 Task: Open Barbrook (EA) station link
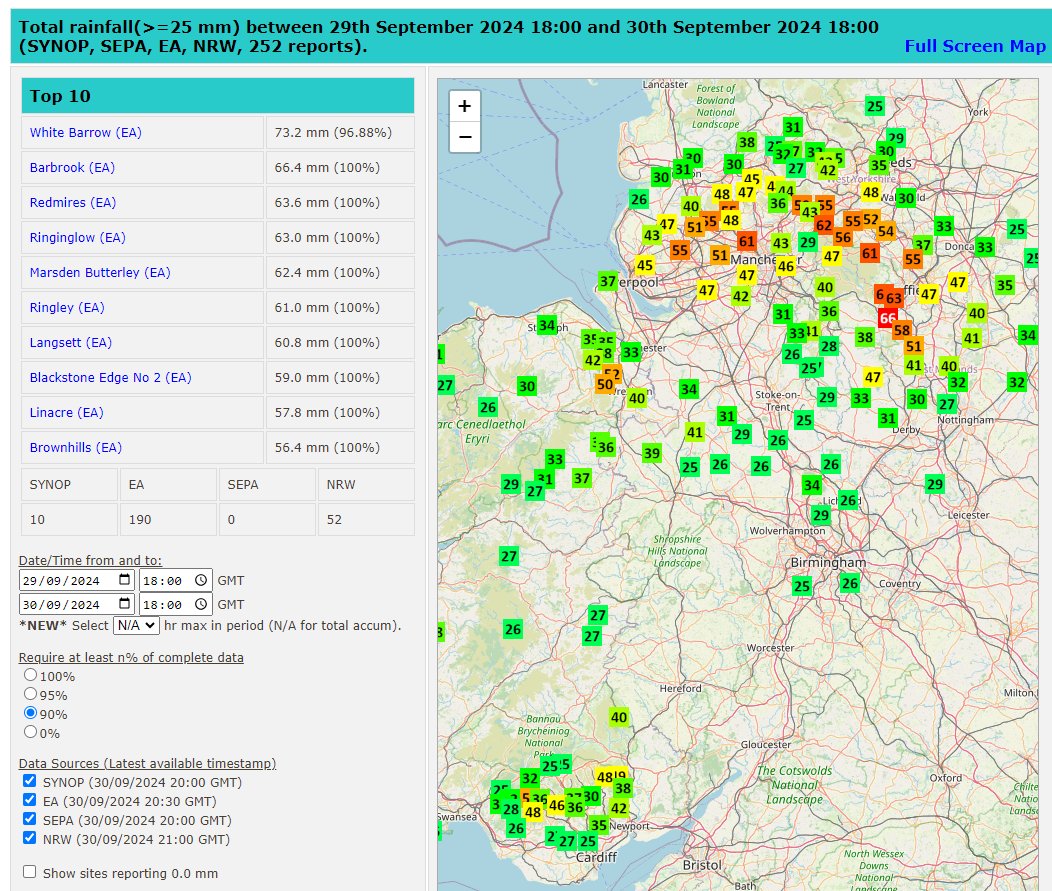tap(72, 167)
